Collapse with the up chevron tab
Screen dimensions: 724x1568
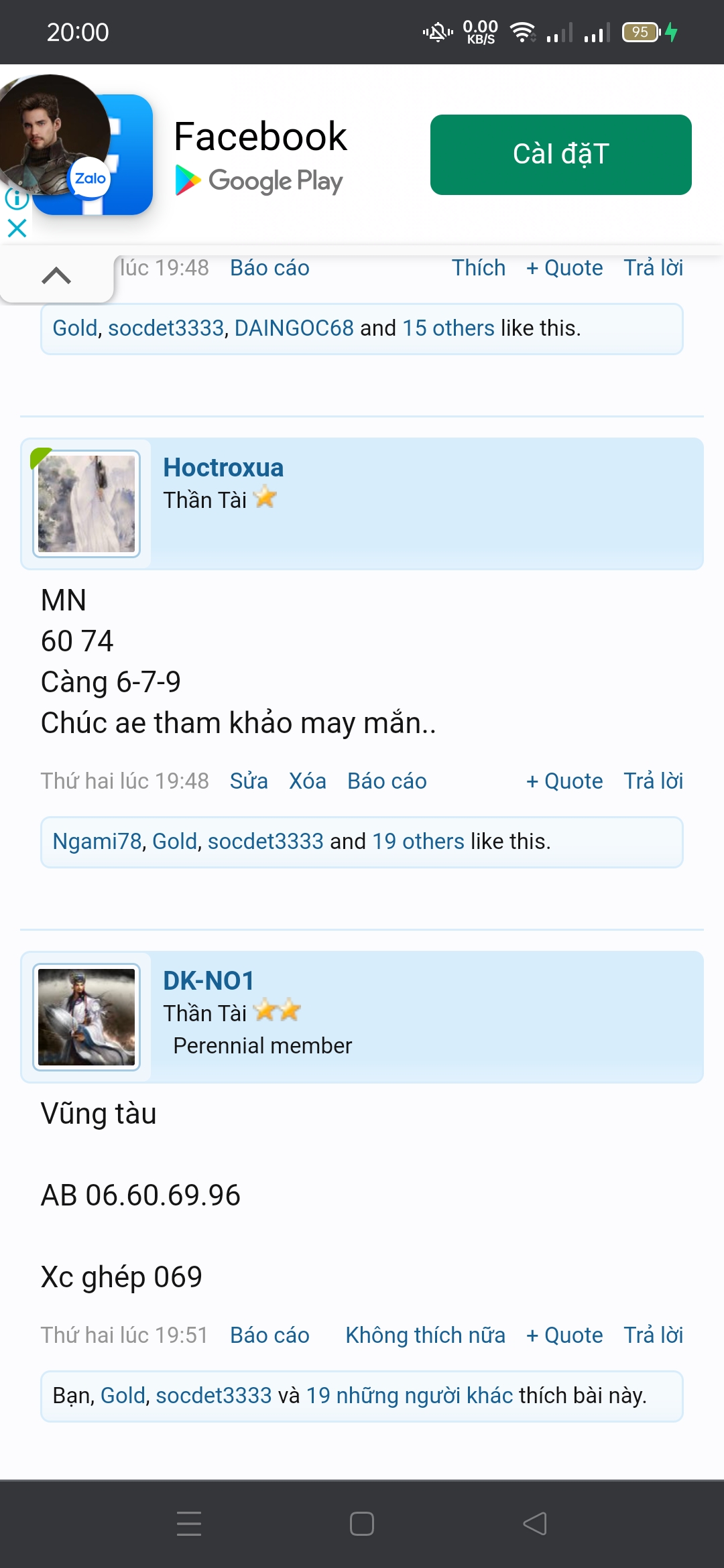[x=56, y=275]
